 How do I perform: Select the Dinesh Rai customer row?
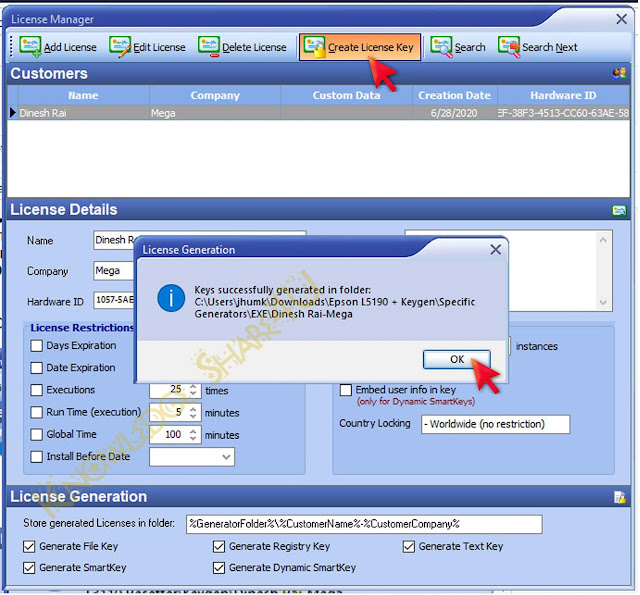[x=318, y=113]
